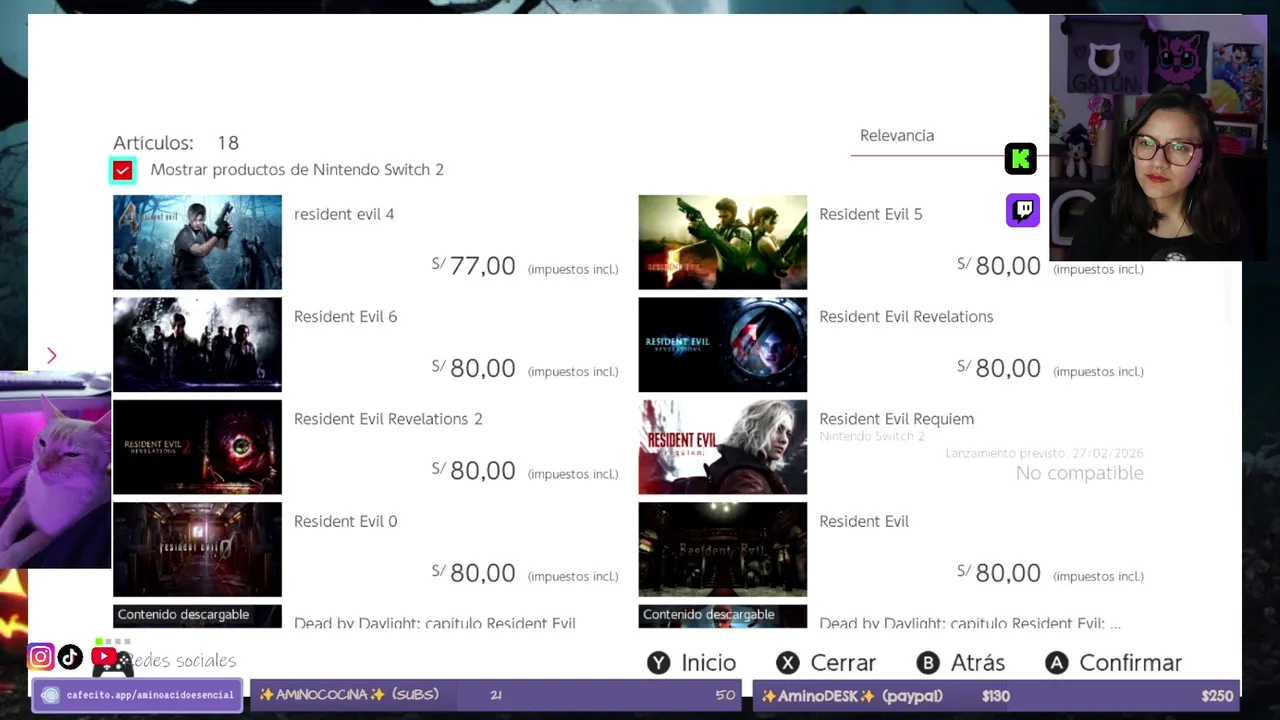Click the Instagram icon
Image resolution: width=1280 pixels, height=720 pixels.
tap(41, 657)
